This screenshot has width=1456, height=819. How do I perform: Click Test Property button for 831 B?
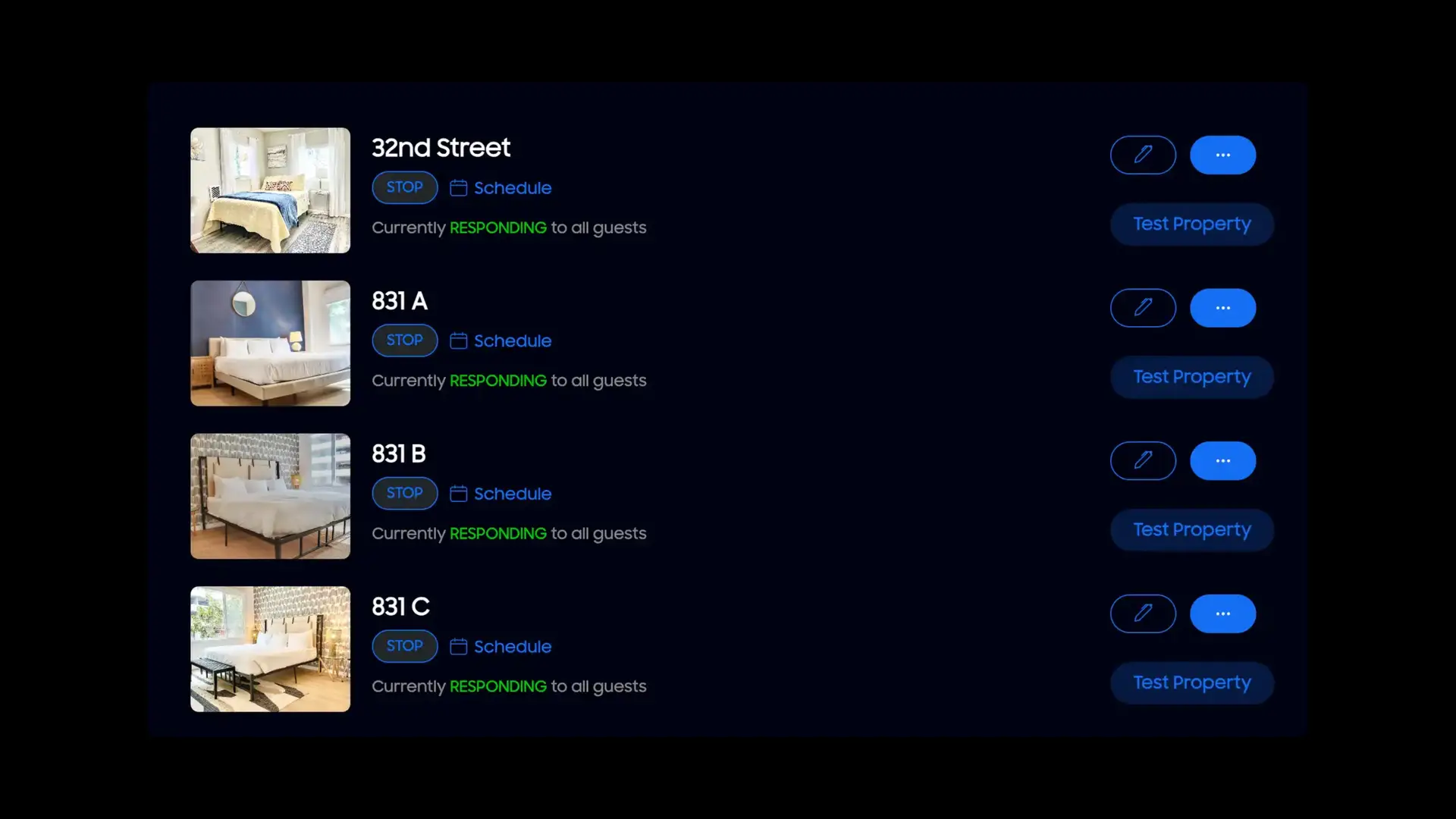point(1192,528)
